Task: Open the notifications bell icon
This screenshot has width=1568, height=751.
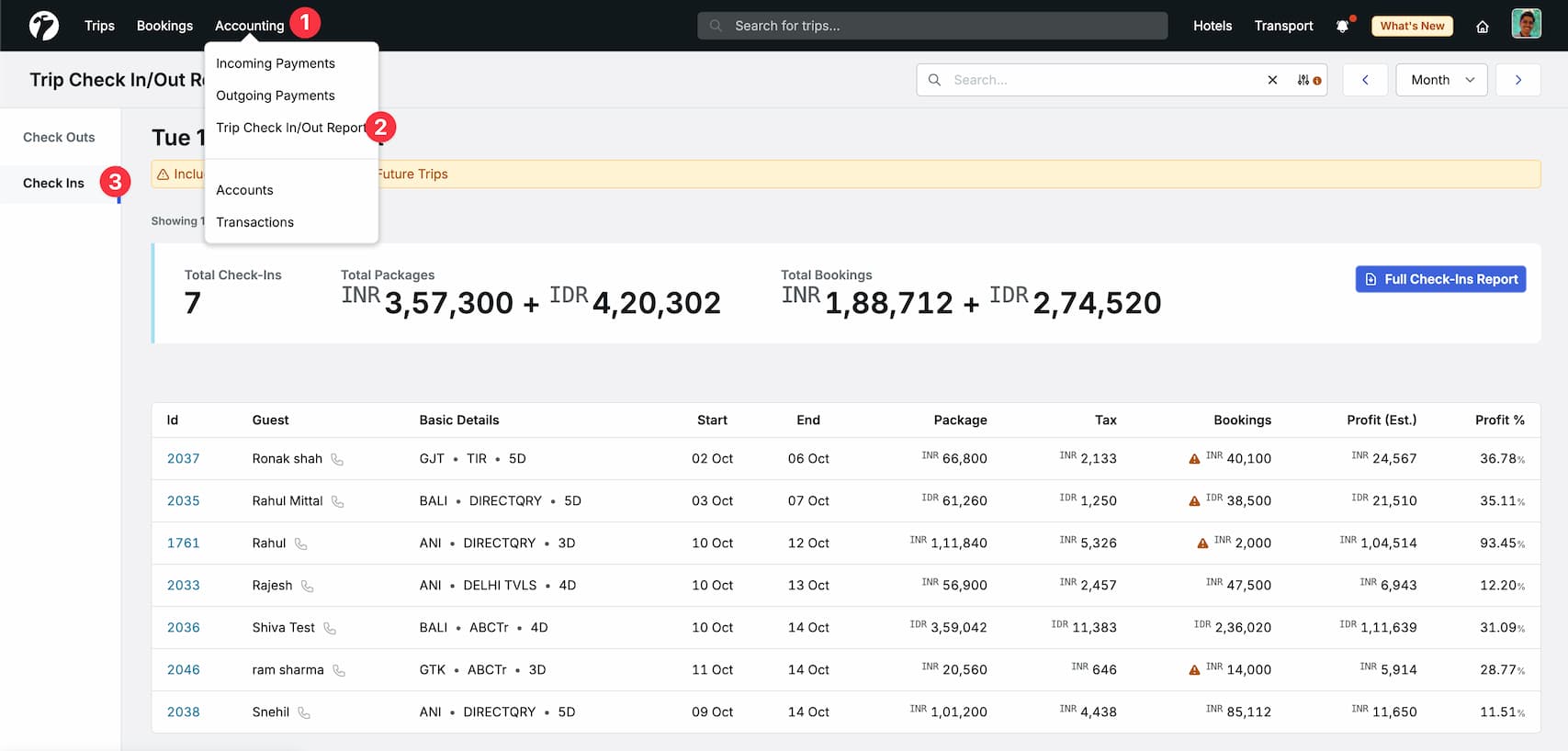Action: coord(1342,26)
